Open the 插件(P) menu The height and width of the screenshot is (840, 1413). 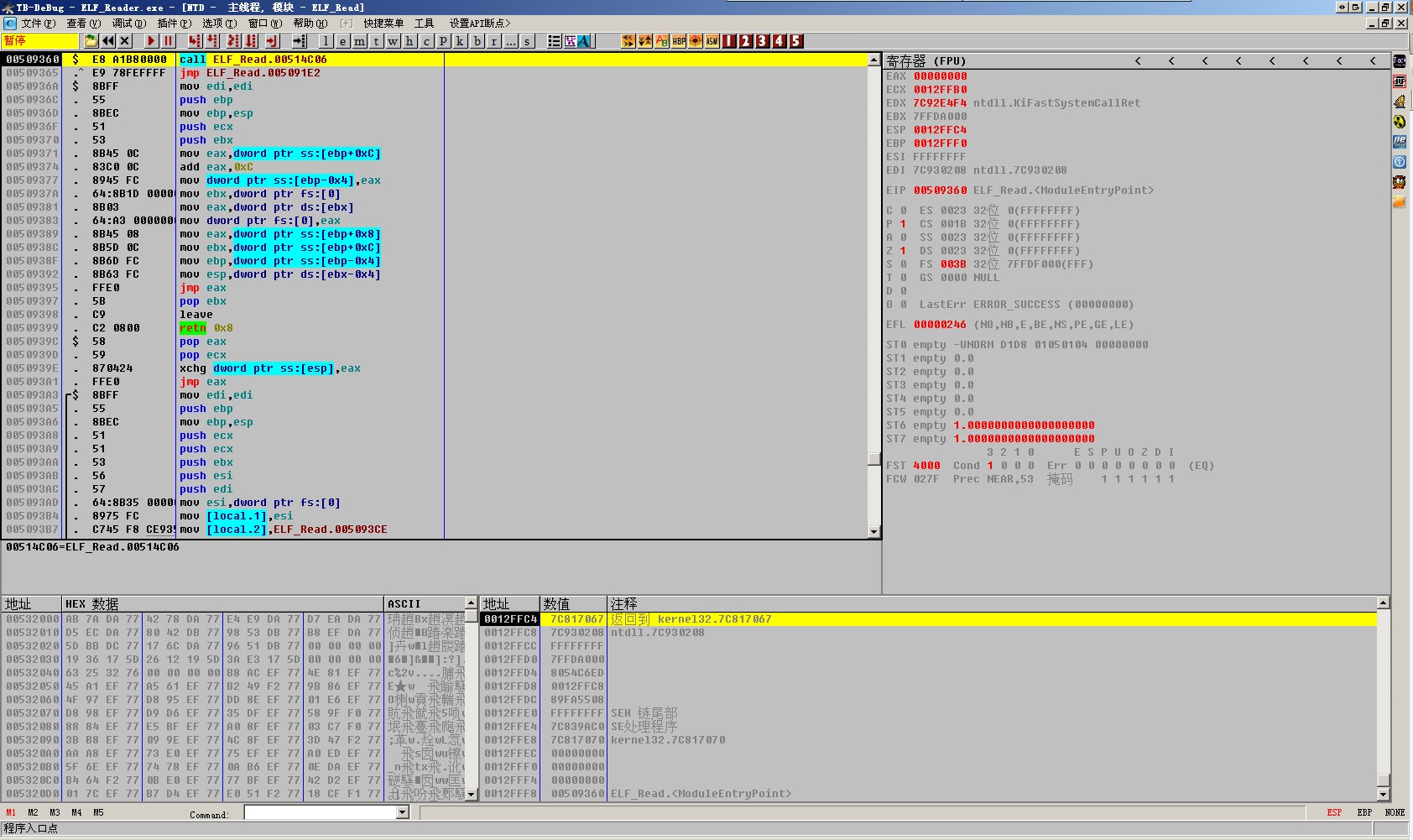pyautogui.click(x=174, y=23)
